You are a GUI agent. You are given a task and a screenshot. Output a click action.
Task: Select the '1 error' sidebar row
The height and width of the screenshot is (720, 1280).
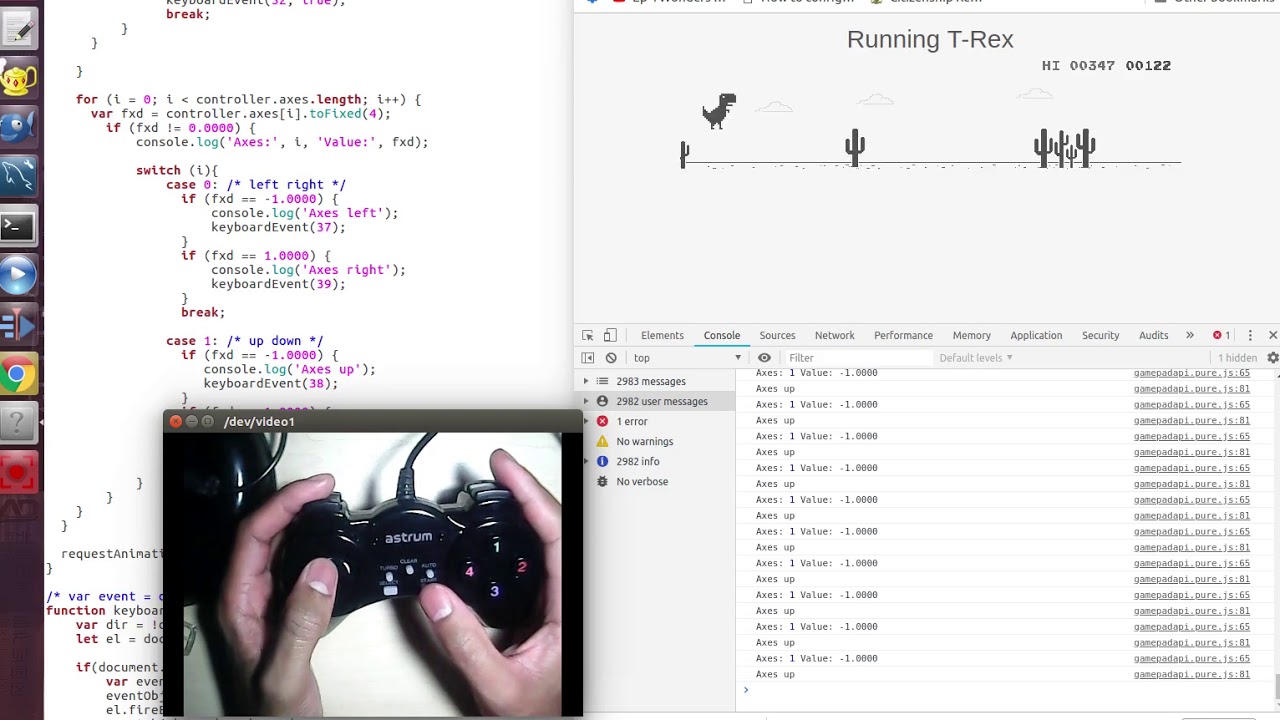656,421
